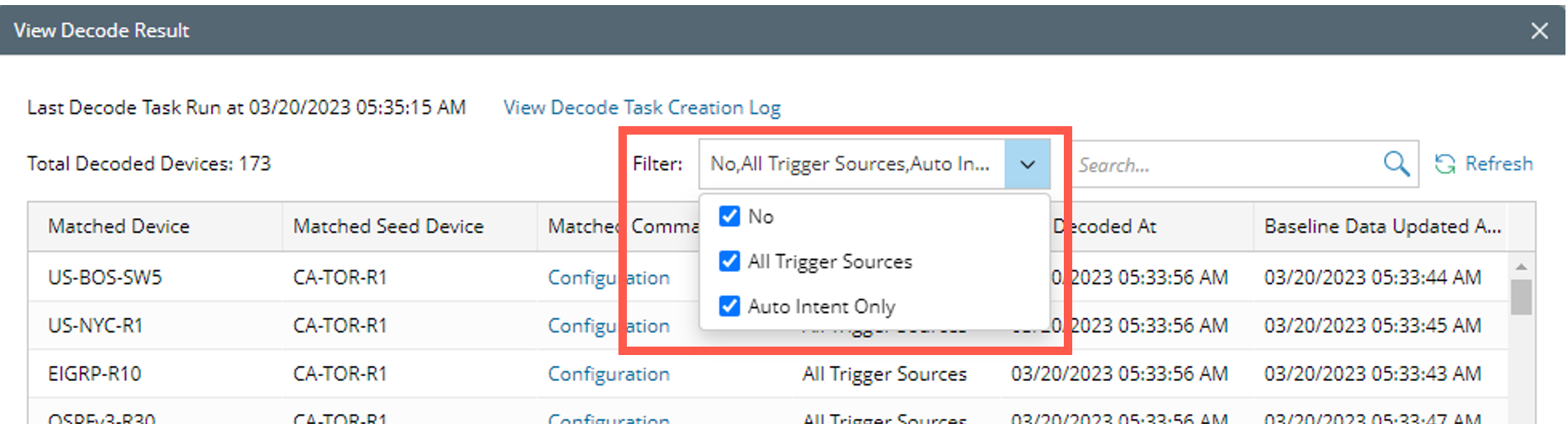Sort by Matched Device column header
1568x424 pixels.
pos(119,226)
